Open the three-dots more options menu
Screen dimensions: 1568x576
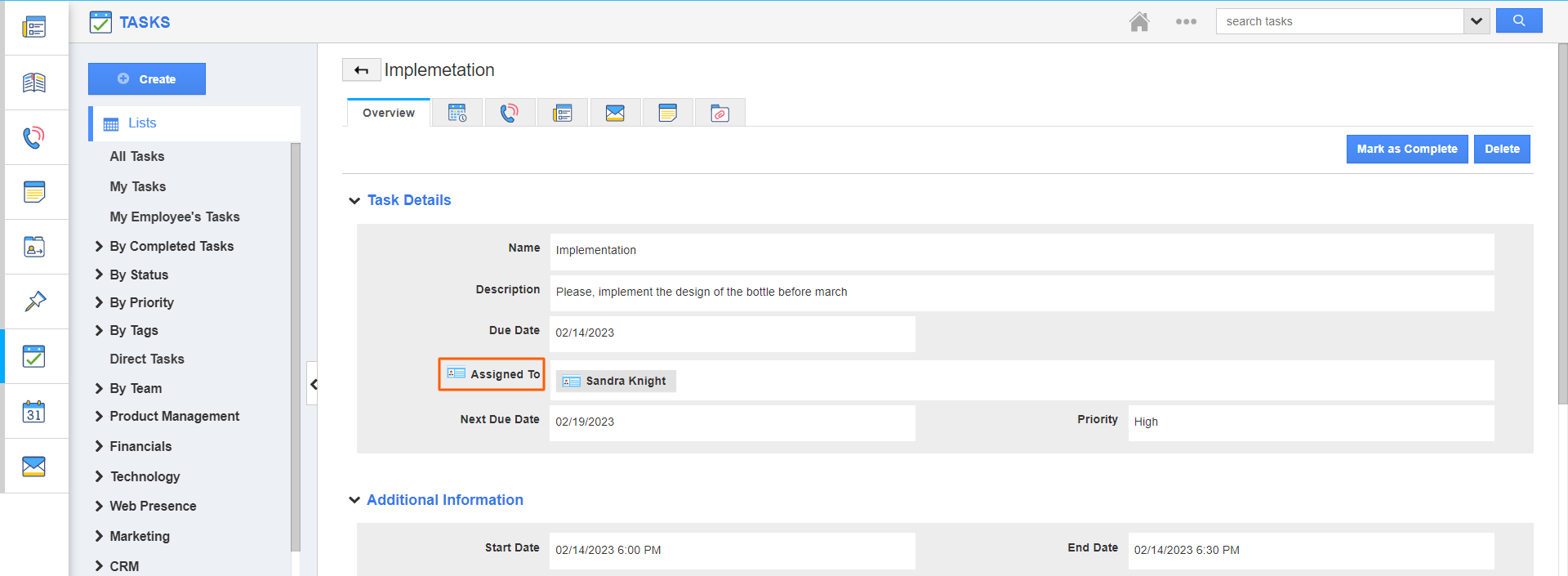[1186, 22]
